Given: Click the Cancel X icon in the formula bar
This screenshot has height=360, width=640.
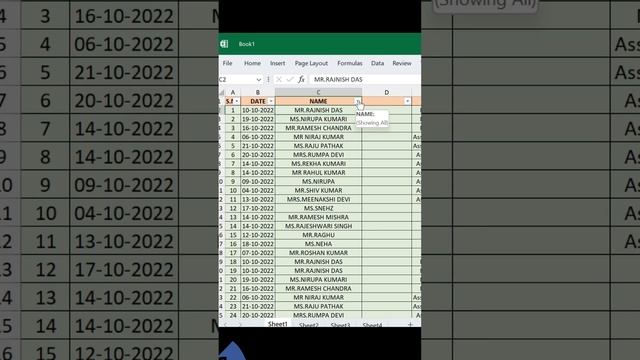Looking at the screenshot, I should pos(279,79).
